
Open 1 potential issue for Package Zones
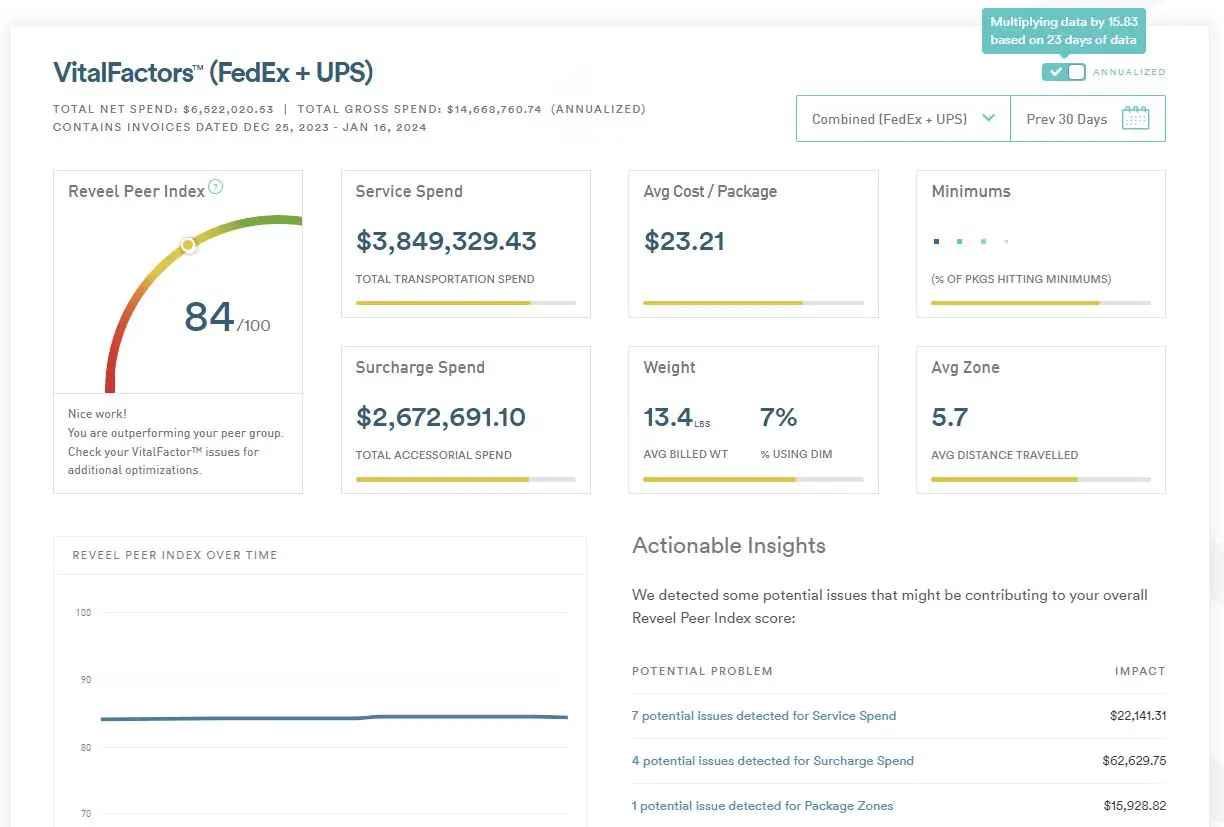[763, 806]
